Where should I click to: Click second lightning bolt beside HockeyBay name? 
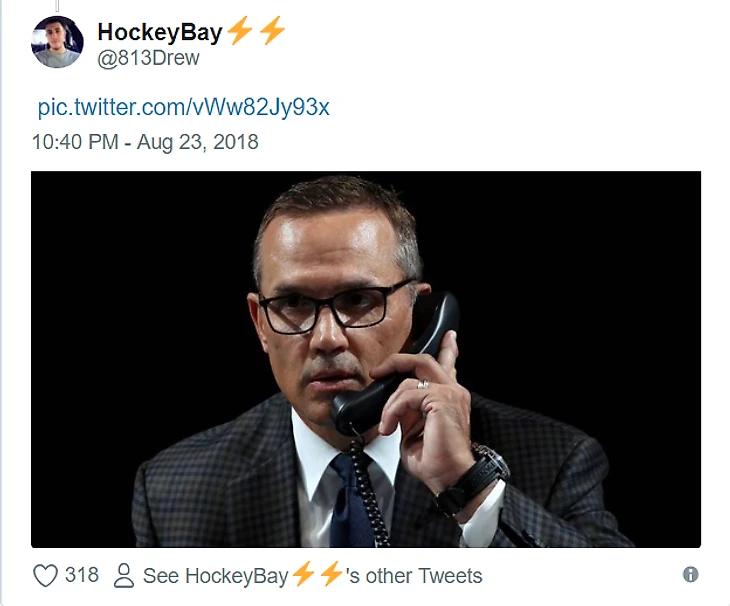point(271,30)
